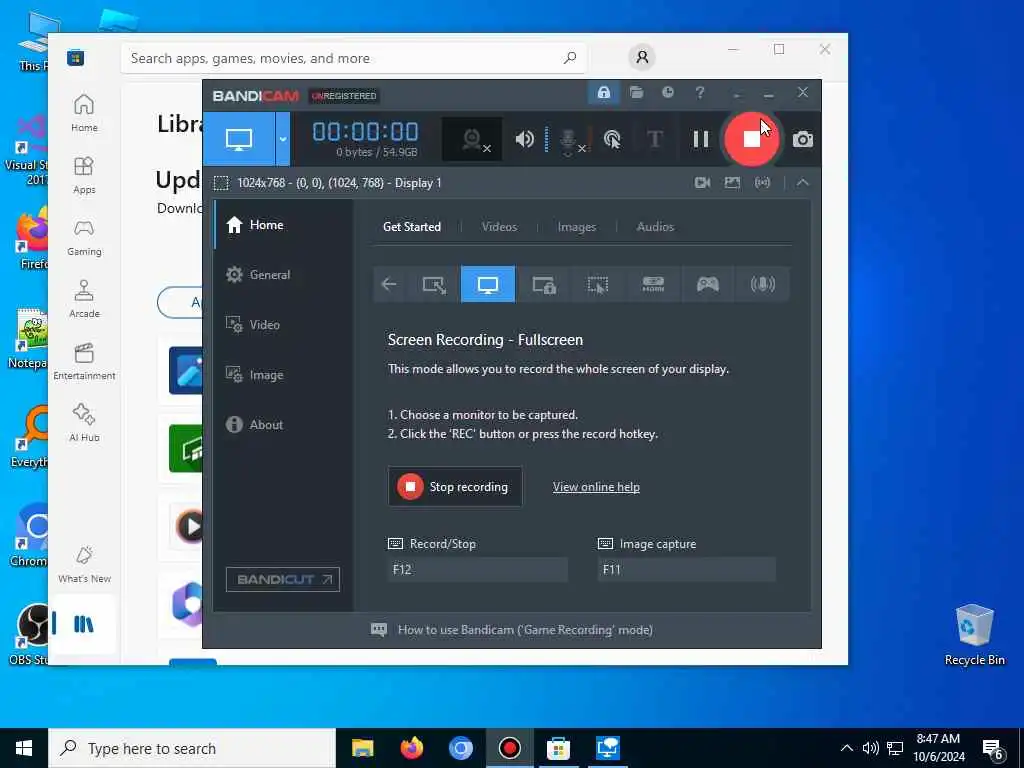Open the output folder icon in Bandicam
The image size is (1024, 768).
[636, 93]
